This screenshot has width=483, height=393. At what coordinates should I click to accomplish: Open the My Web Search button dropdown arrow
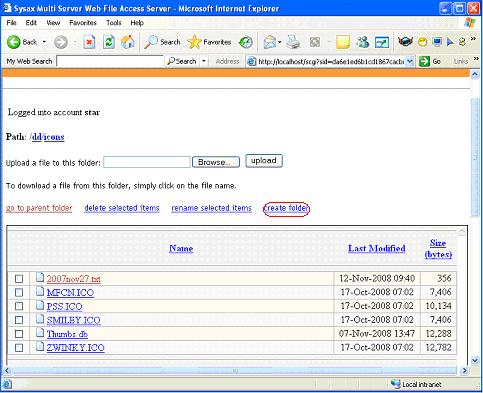click(204, 61)
